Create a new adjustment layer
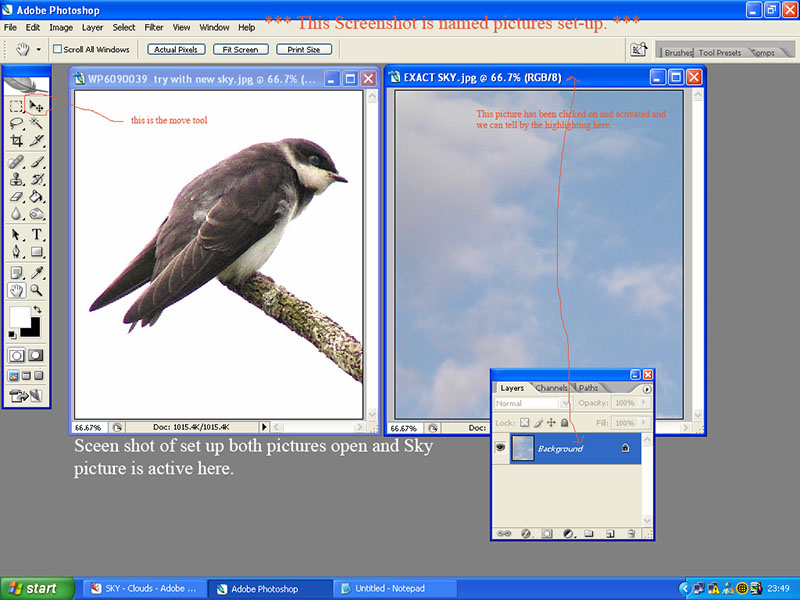 569,534
